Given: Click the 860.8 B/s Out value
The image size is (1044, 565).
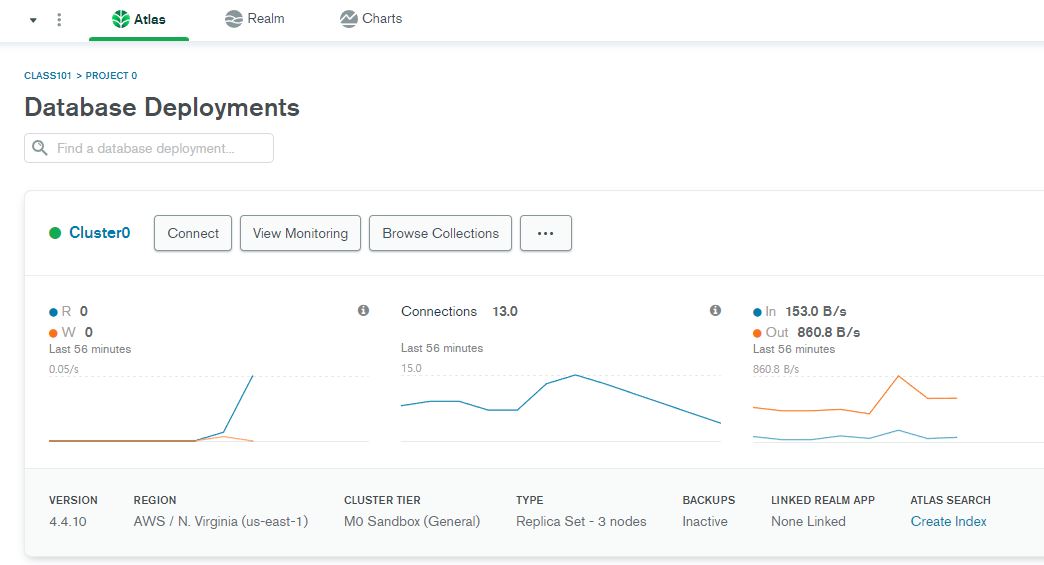Looking at the screenshot, I should [x=828, y=332].
